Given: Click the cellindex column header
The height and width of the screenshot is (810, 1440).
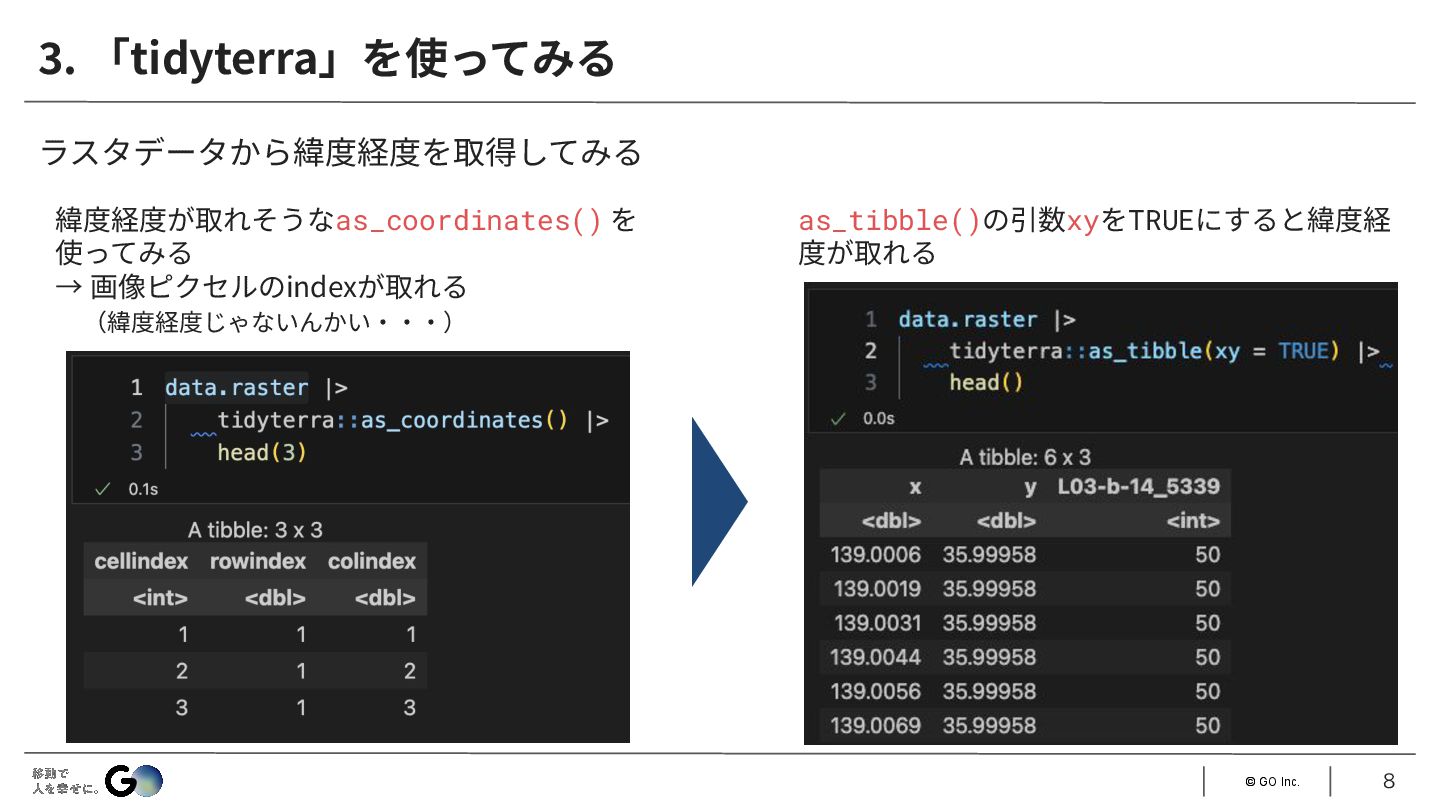Looking at the screenshot, I should click(x=141, y=561).
